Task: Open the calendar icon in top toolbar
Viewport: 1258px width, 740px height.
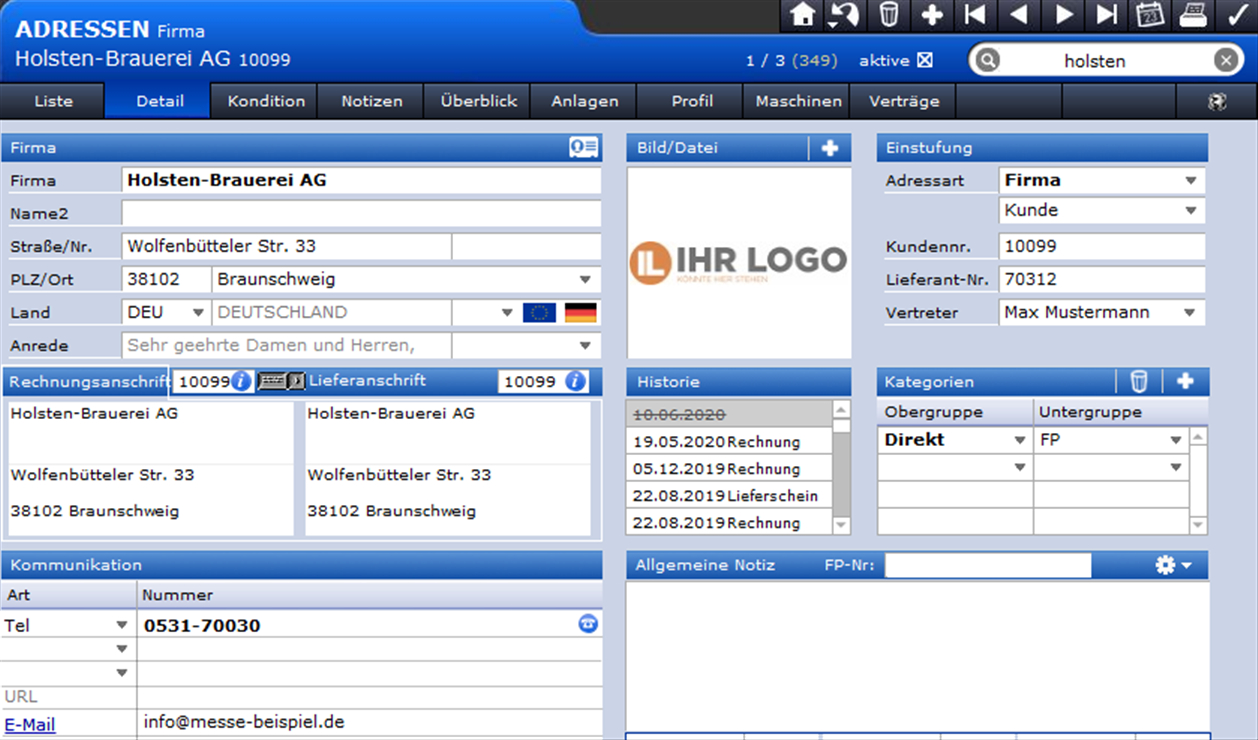Action: [x=1150, y=14]
